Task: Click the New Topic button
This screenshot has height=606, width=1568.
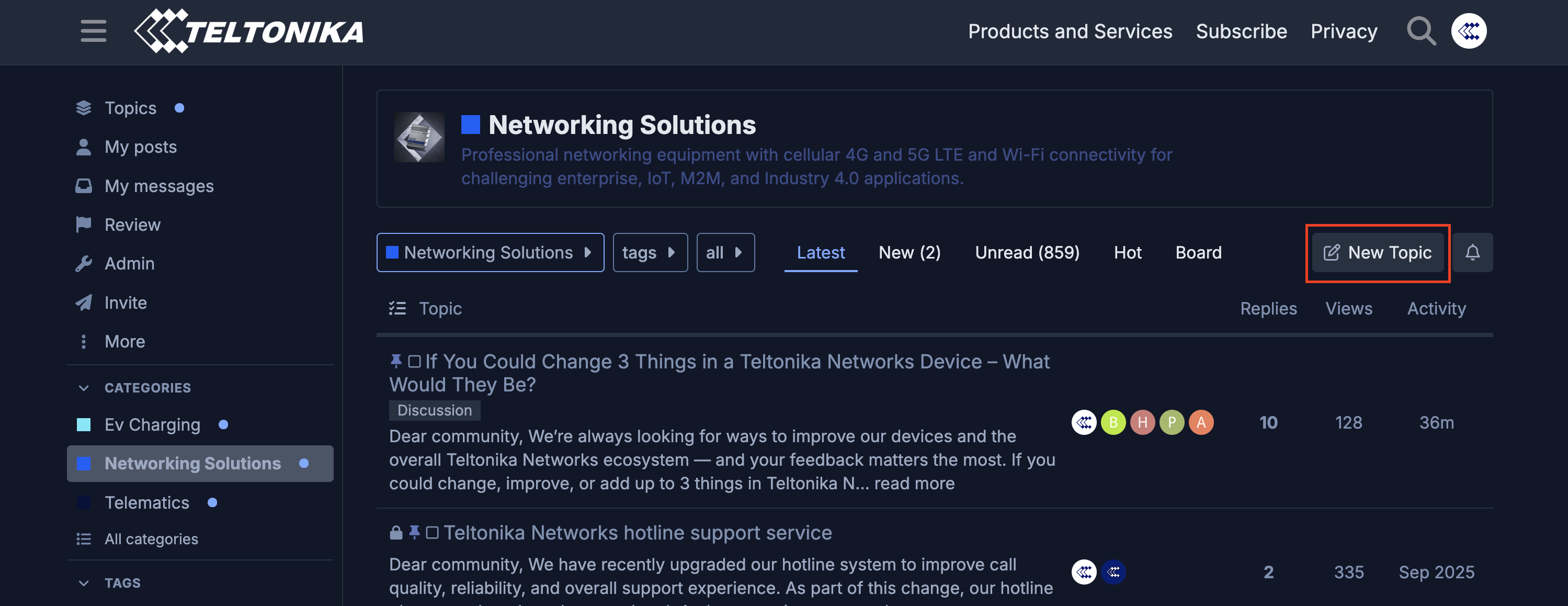Action: 1378,252
